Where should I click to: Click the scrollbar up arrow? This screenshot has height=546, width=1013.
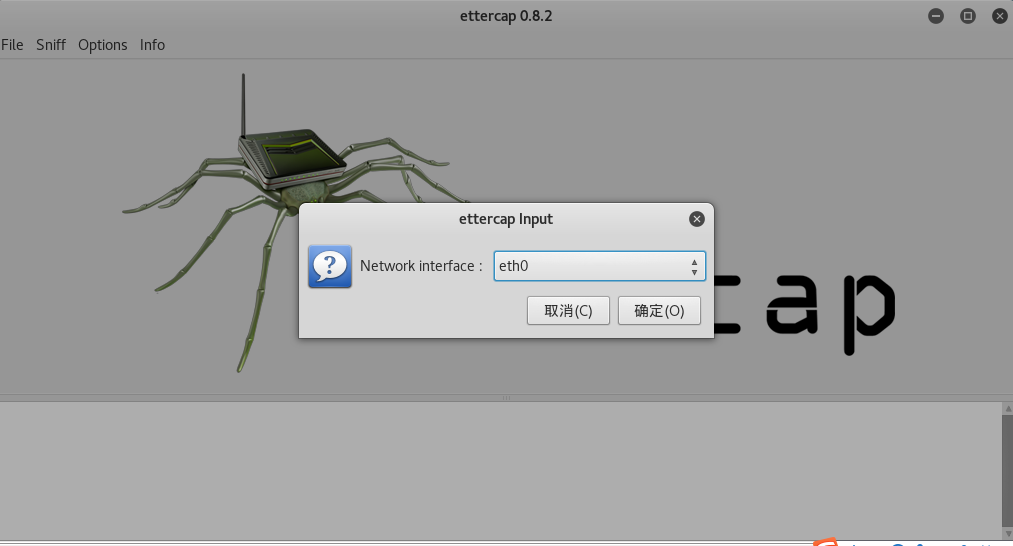pos(1008,409)
